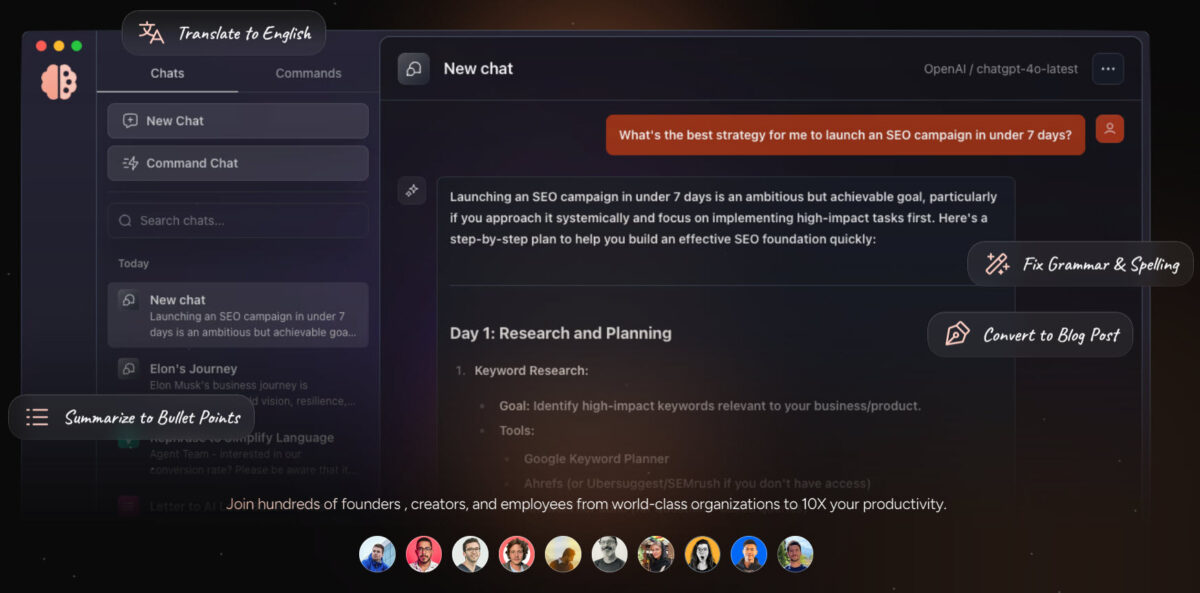This screenshot has width=1200, height=593.
Task: Click the New Chat button
Action: tap(237, 120)
